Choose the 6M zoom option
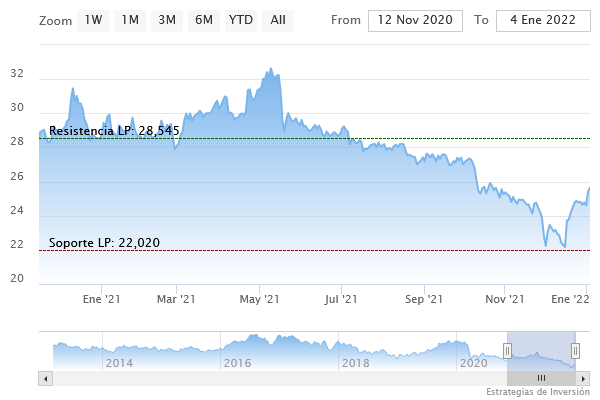 tap(204, 20)
